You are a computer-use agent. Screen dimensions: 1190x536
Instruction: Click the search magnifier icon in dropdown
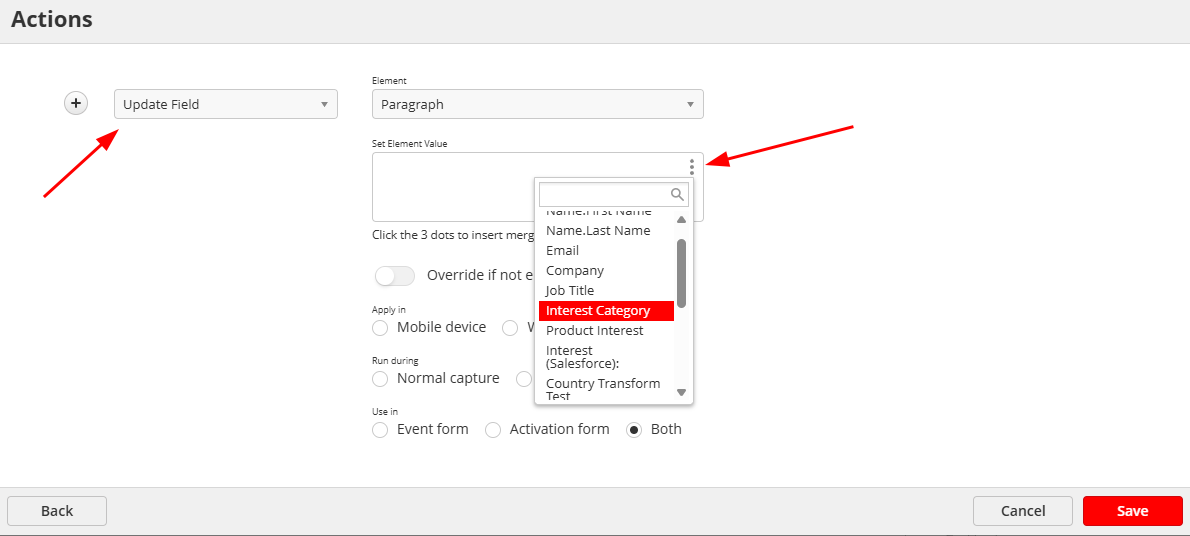(x=678, y=194)
